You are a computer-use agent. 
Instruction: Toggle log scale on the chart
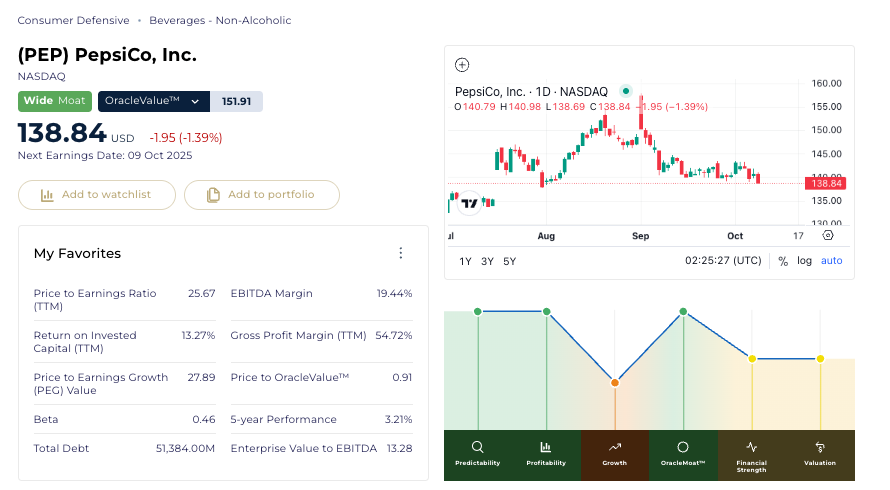tap(804, 261)
